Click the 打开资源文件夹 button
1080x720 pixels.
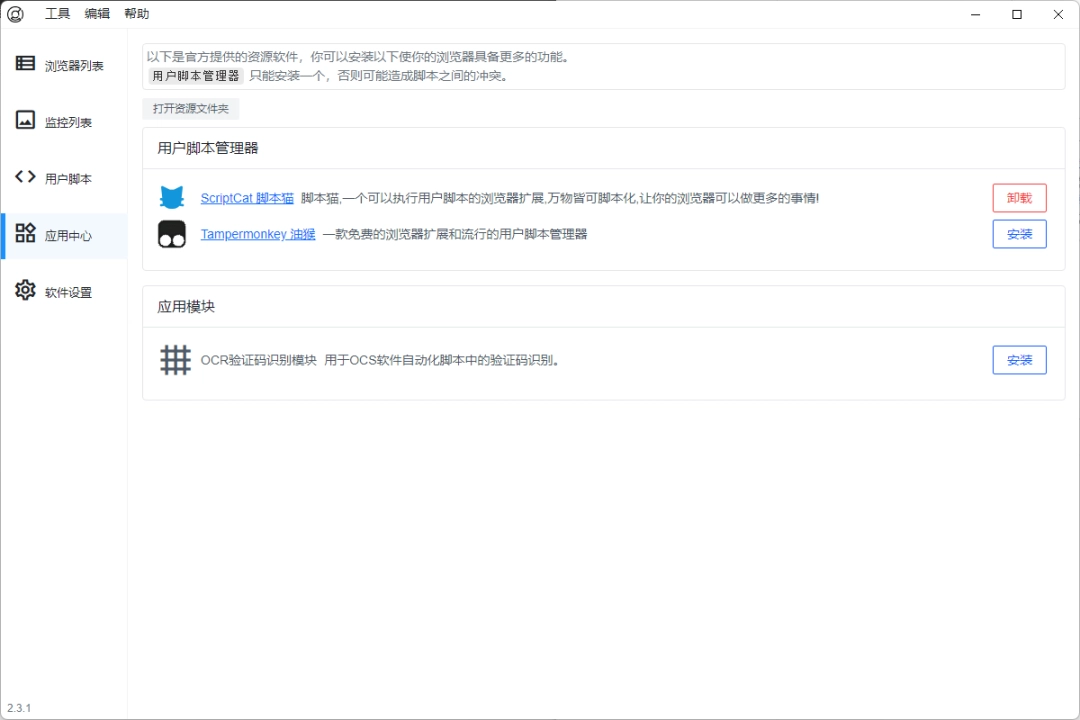190,108
